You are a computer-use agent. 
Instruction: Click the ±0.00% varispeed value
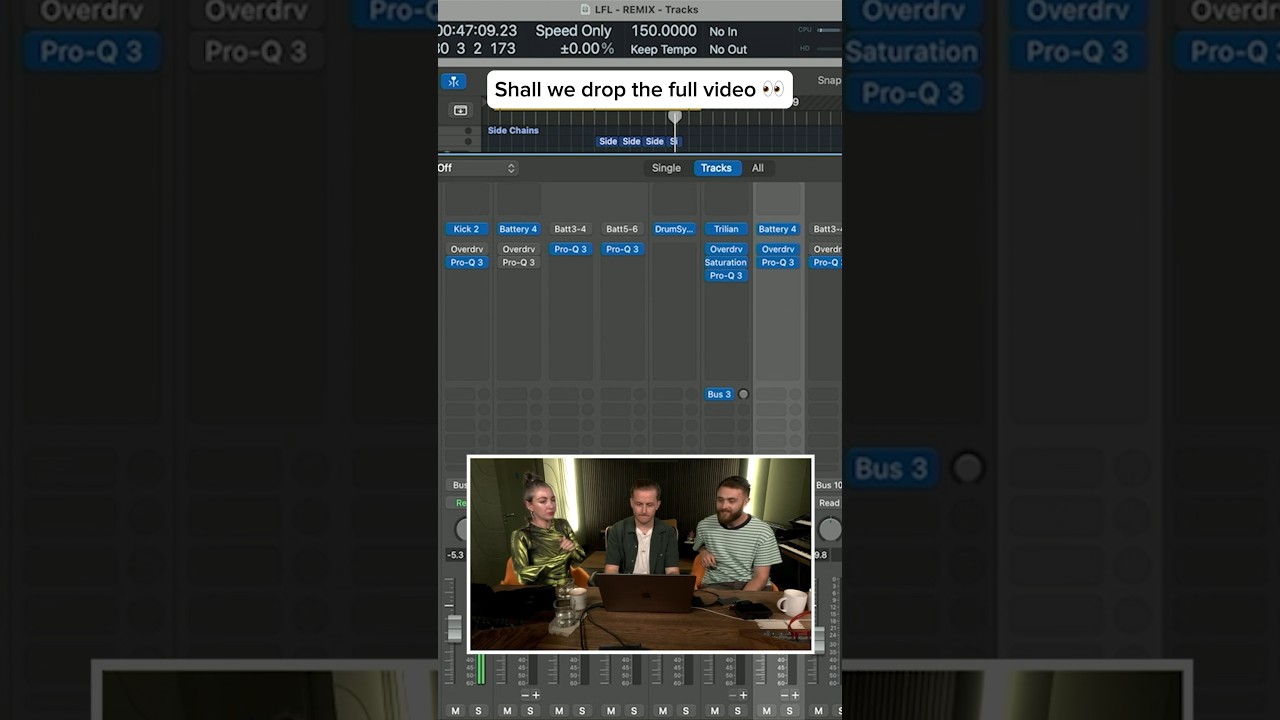[x=587, y=49]
